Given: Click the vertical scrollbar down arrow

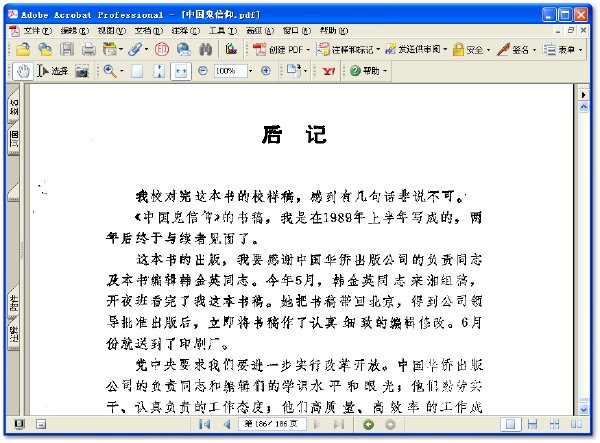Looking at the screenshot, I should click(x=584, y=409).
